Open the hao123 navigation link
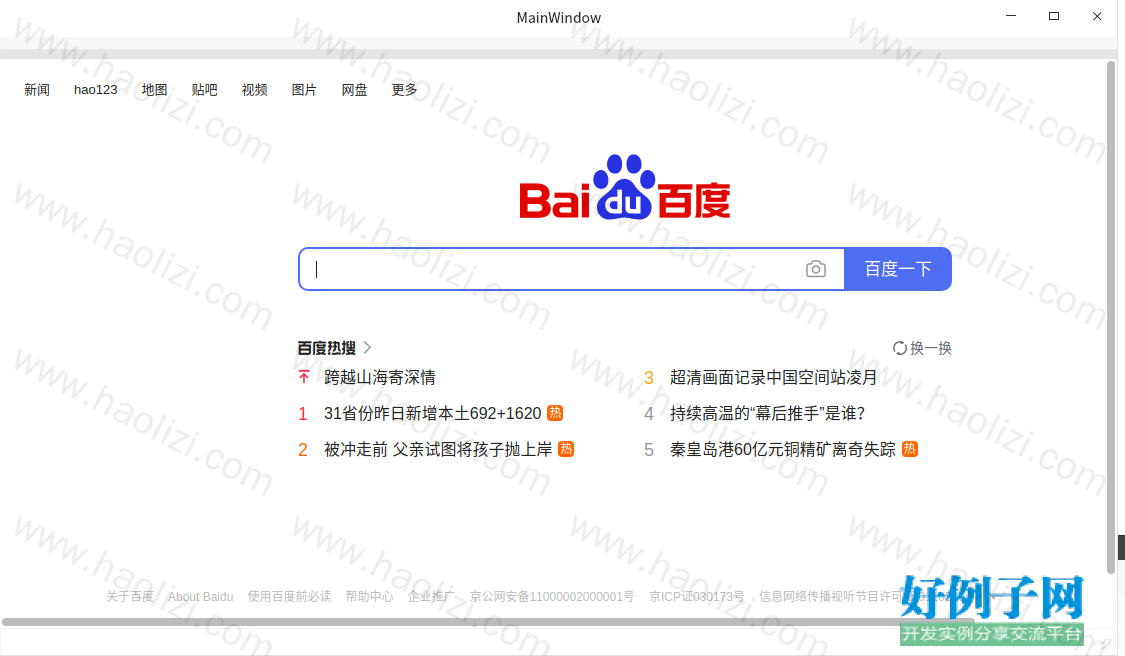This screenshot has height=656, width=1125. tap(95, 90)
